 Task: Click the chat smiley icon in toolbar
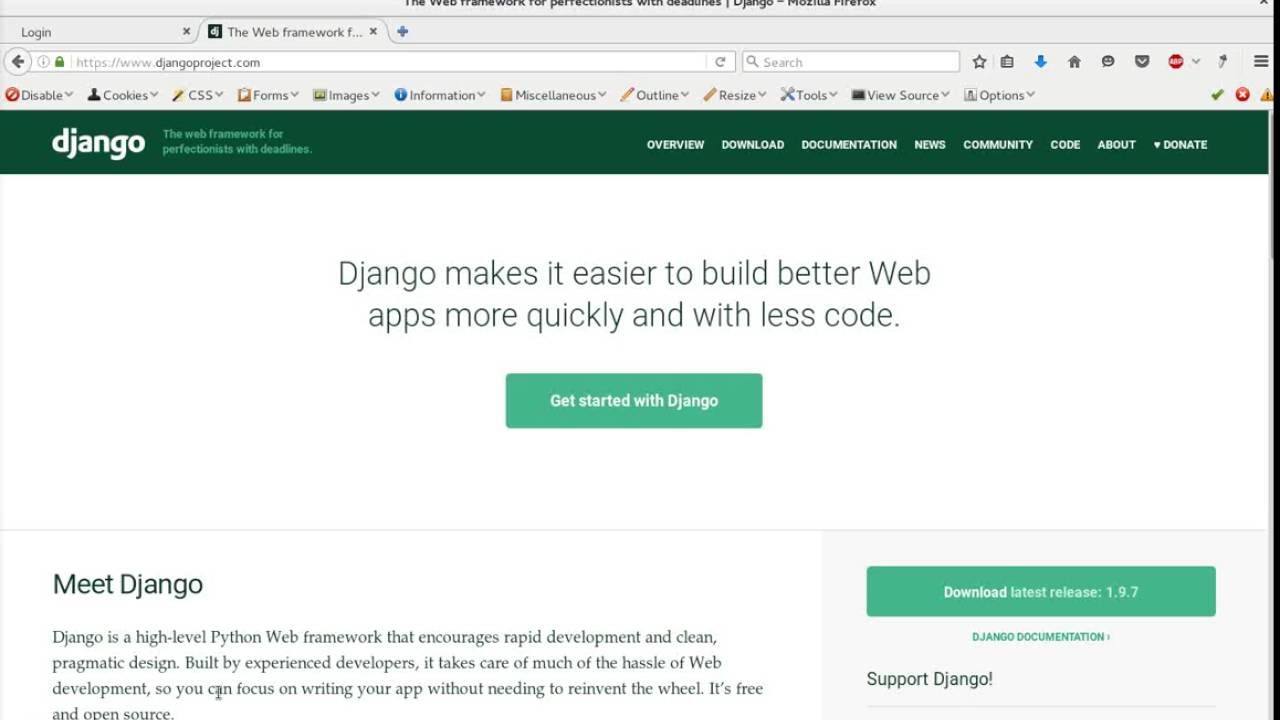[x=1108, y=62]
